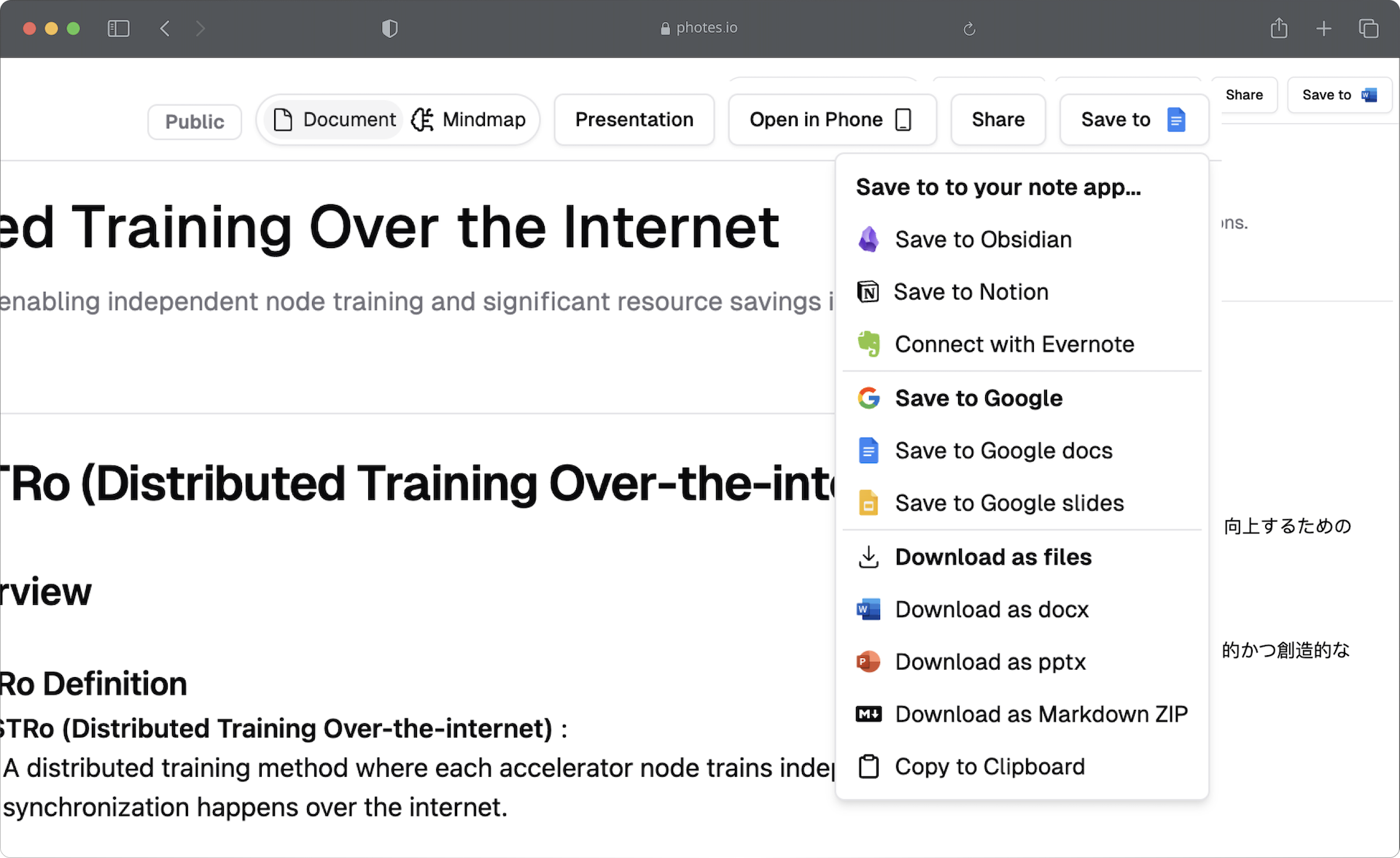Viewport: 1400px width, 858px height.
Task: Select Copy to Clipboard option
Action: 989,766
